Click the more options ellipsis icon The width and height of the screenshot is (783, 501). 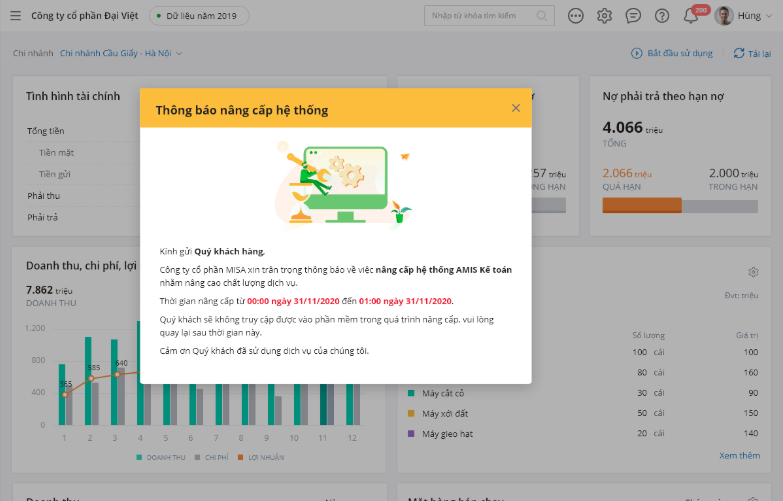[x=576, y=16]
